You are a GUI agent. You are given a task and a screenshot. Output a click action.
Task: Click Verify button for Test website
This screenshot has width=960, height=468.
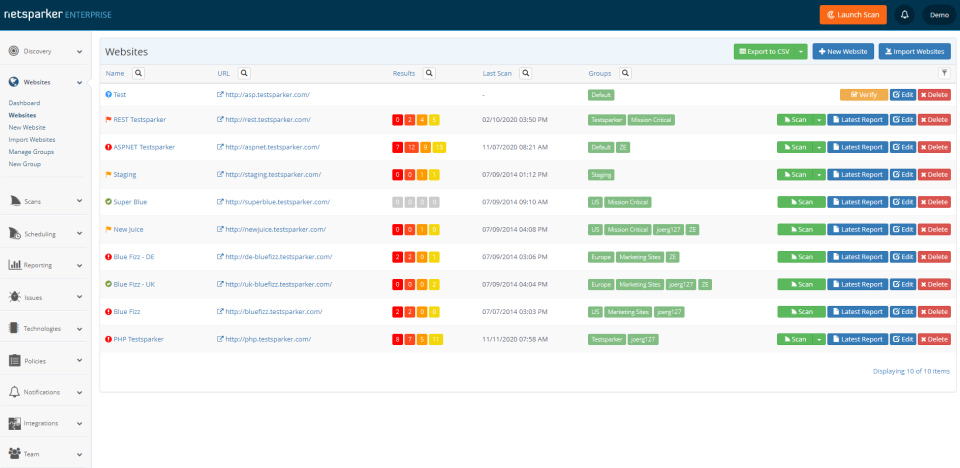tap(864, 95)
